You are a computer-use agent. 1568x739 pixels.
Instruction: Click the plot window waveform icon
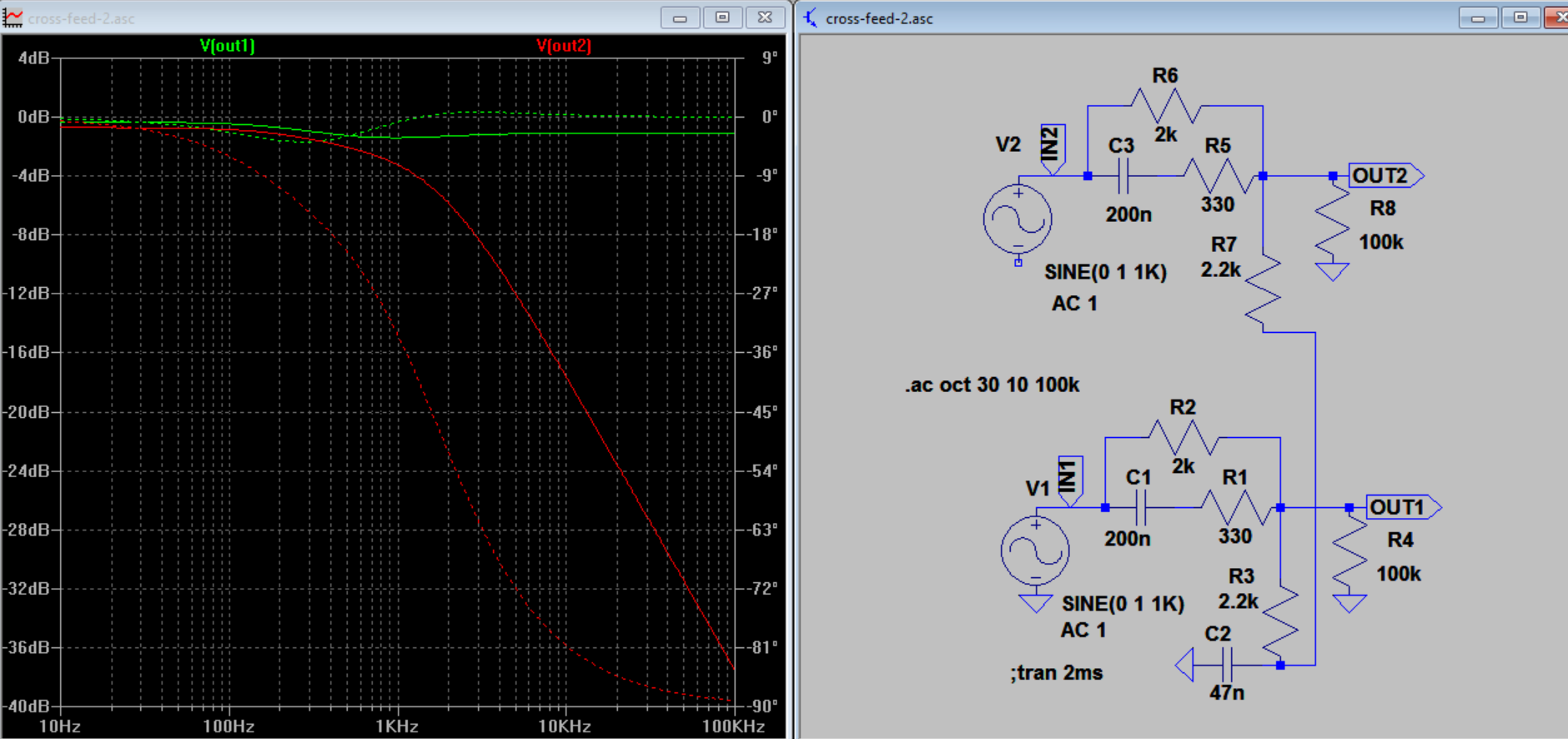click(13, 18)
